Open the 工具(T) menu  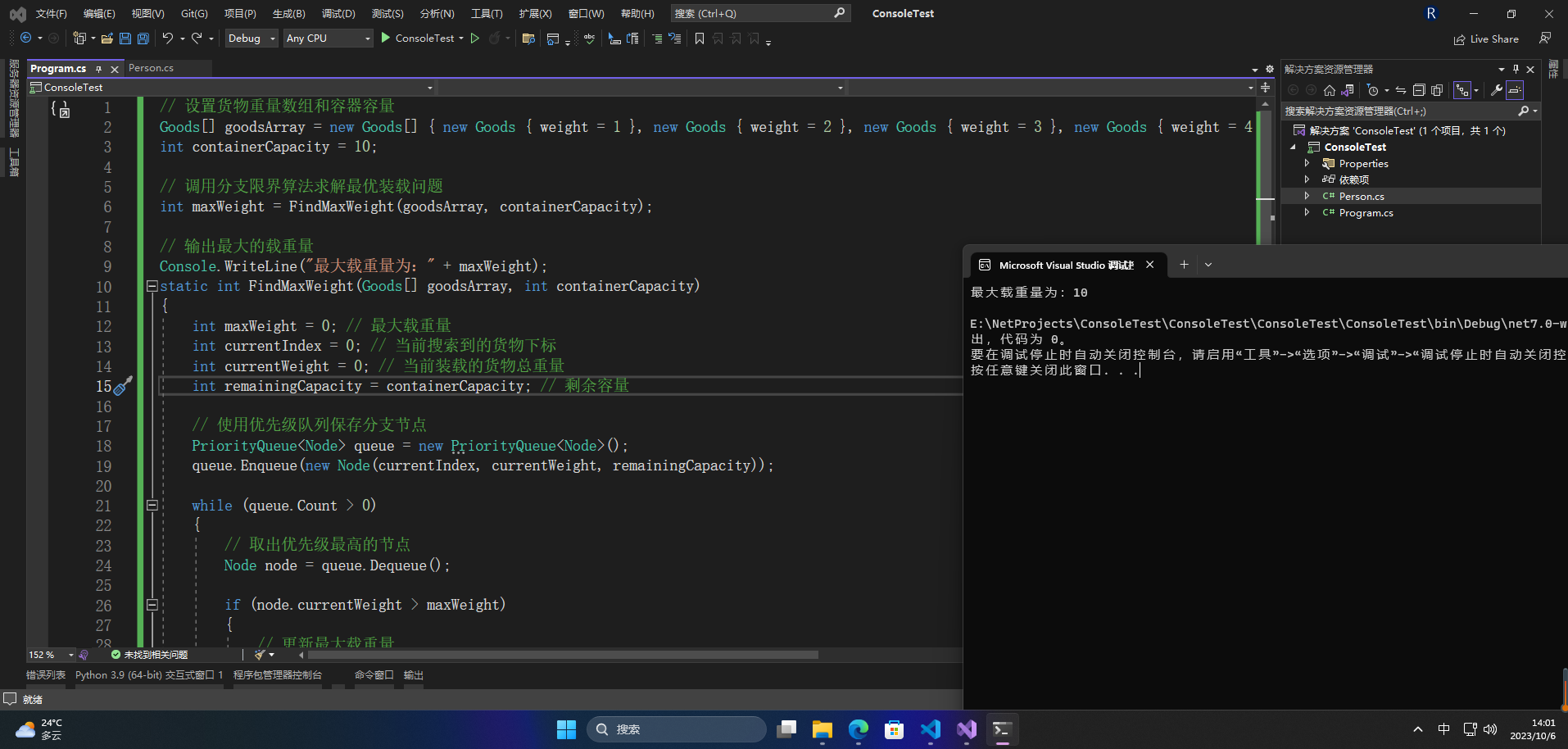pos(487,14)
